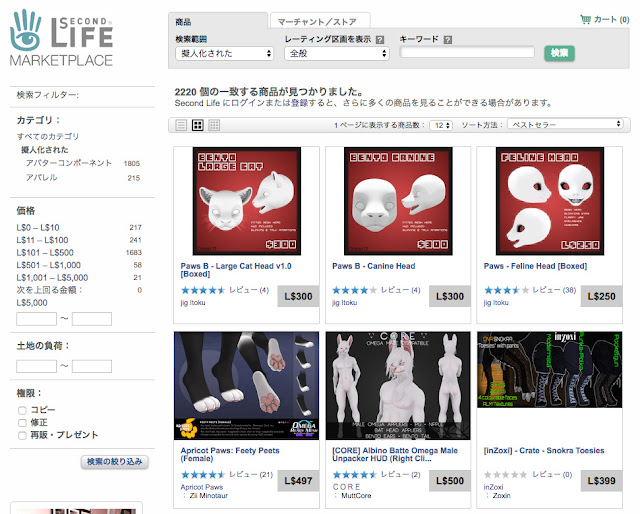Click L$500 price button on CORE Albino
The image size is (640, 514).
click(450, 481)
